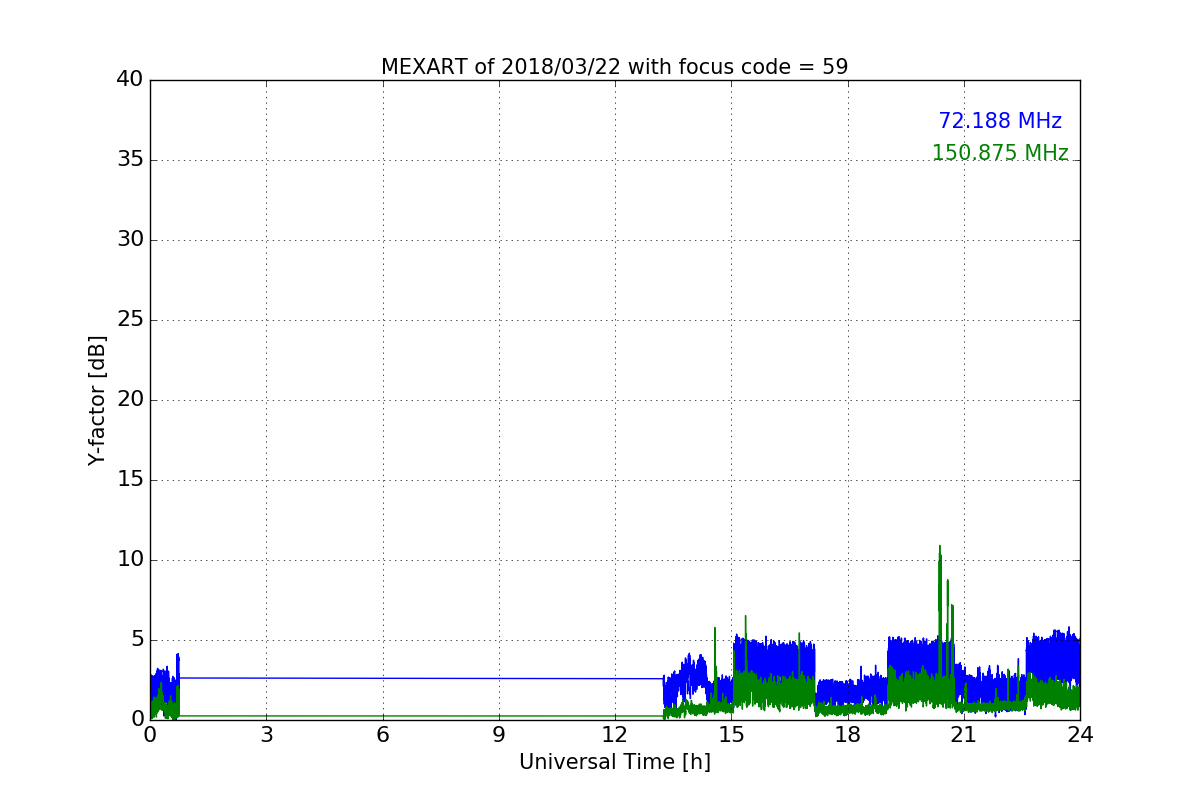Click the x-axis tick label '9'
This screenshot has height=800, width=1200.
click(x=498, y=735)
